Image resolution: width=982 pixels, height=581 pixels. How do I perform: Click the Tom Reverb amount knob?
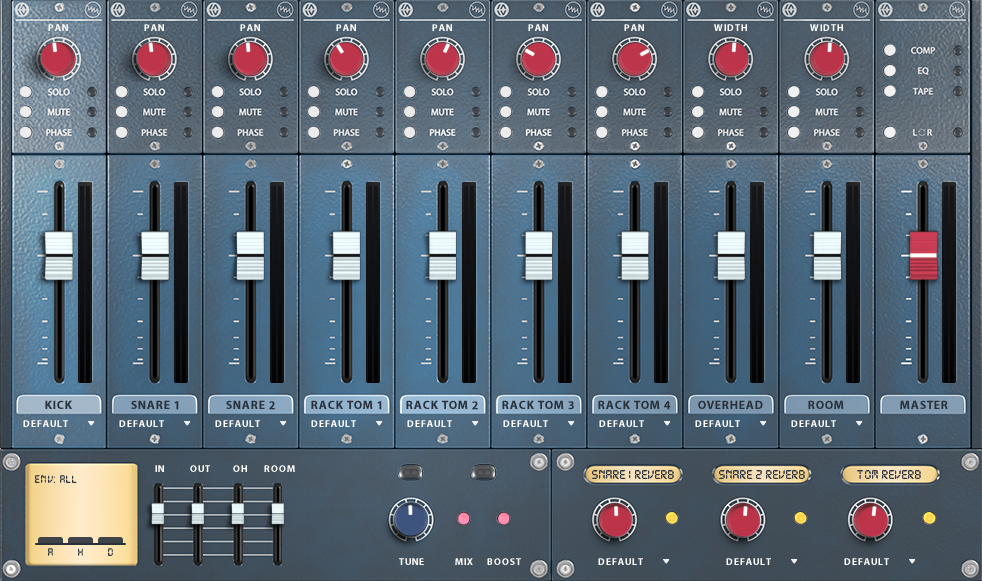click(870, 520)
